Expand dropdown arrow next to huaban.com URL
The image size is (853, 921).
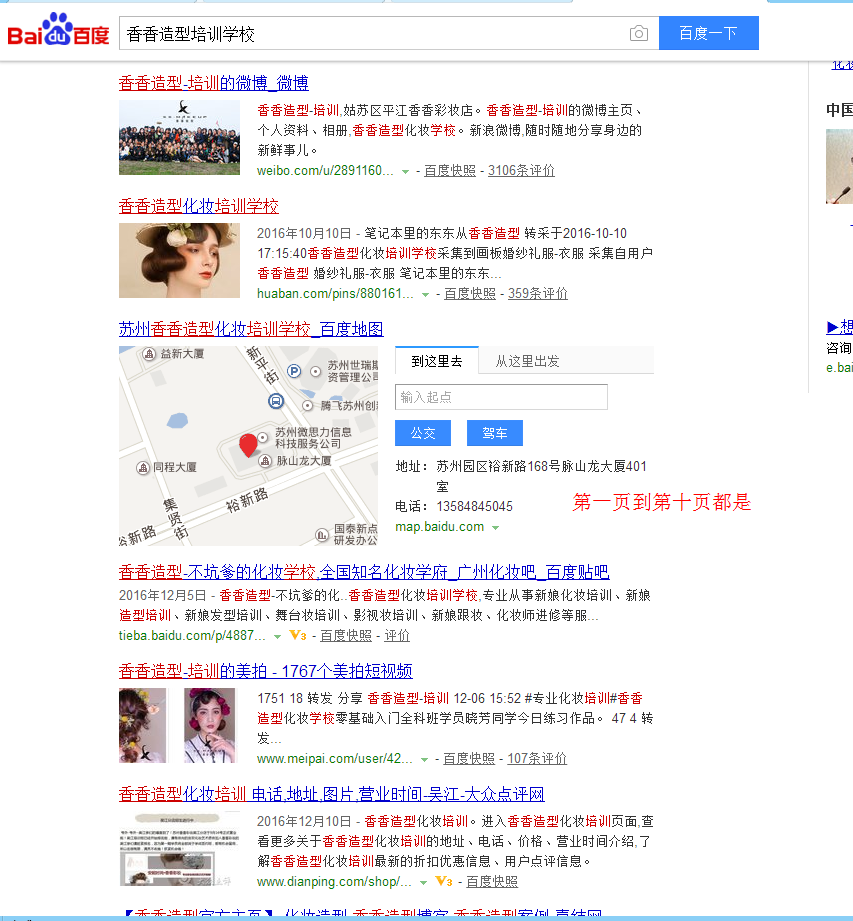pos(425,295)
